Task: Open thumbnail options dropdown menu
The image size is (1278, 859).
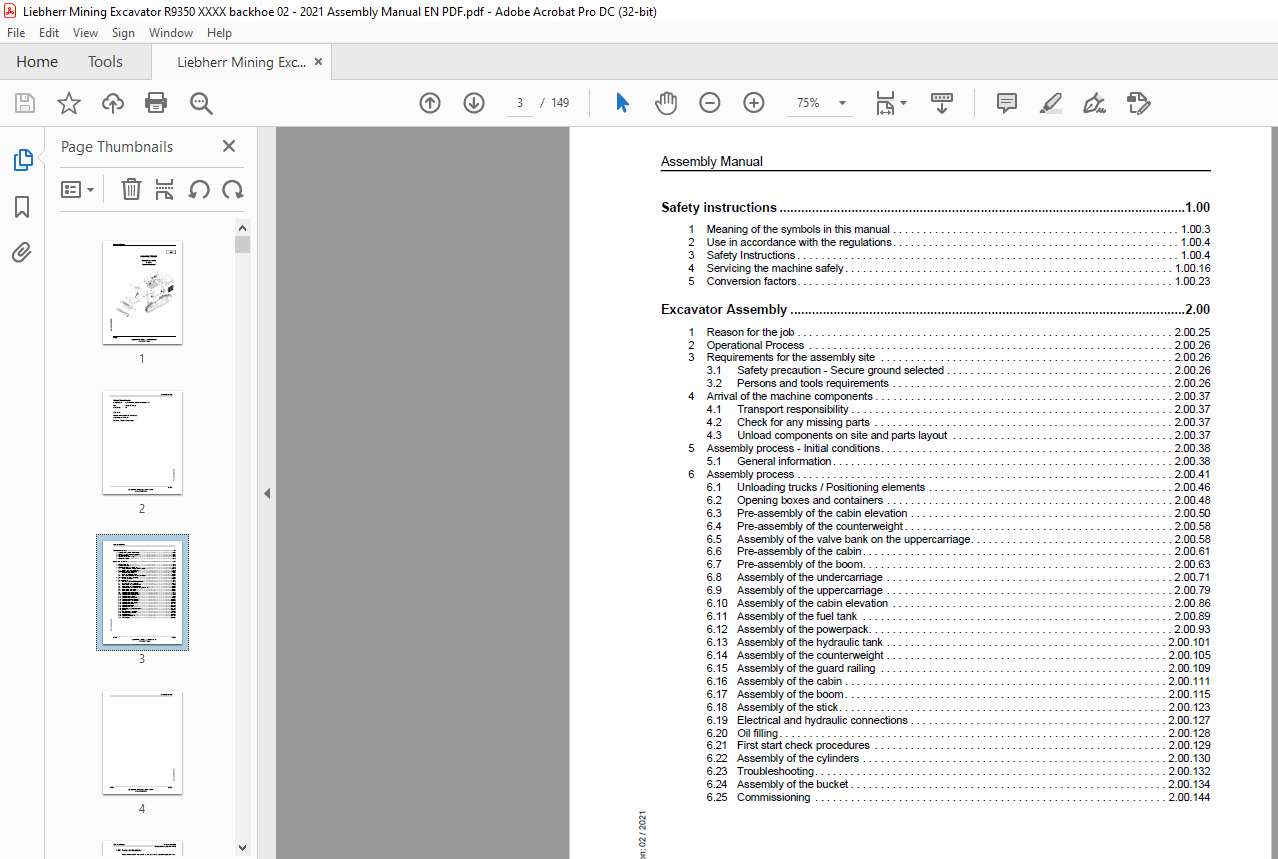Action: point(78,189)
